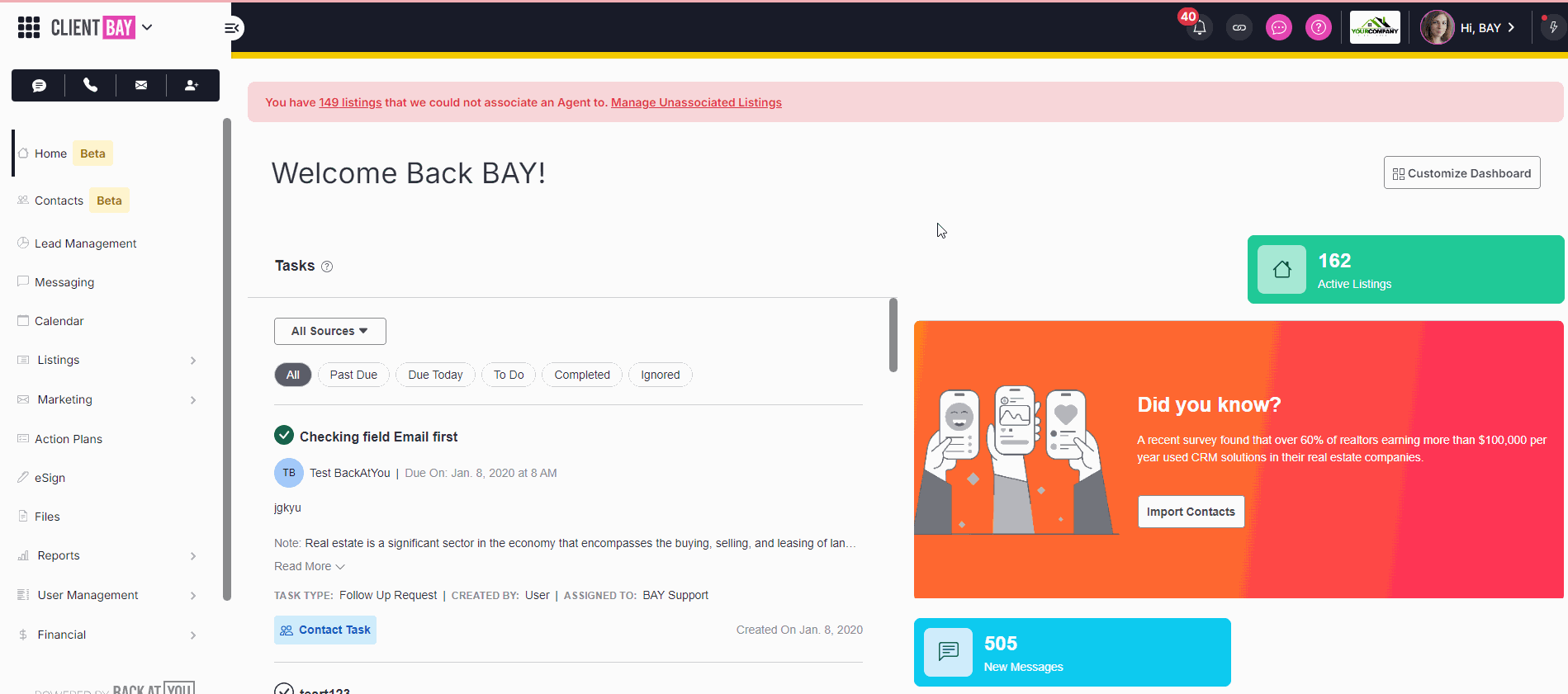Expand the note with Read More
This screenshot has width=1568, height=694.
click(310, 566)
